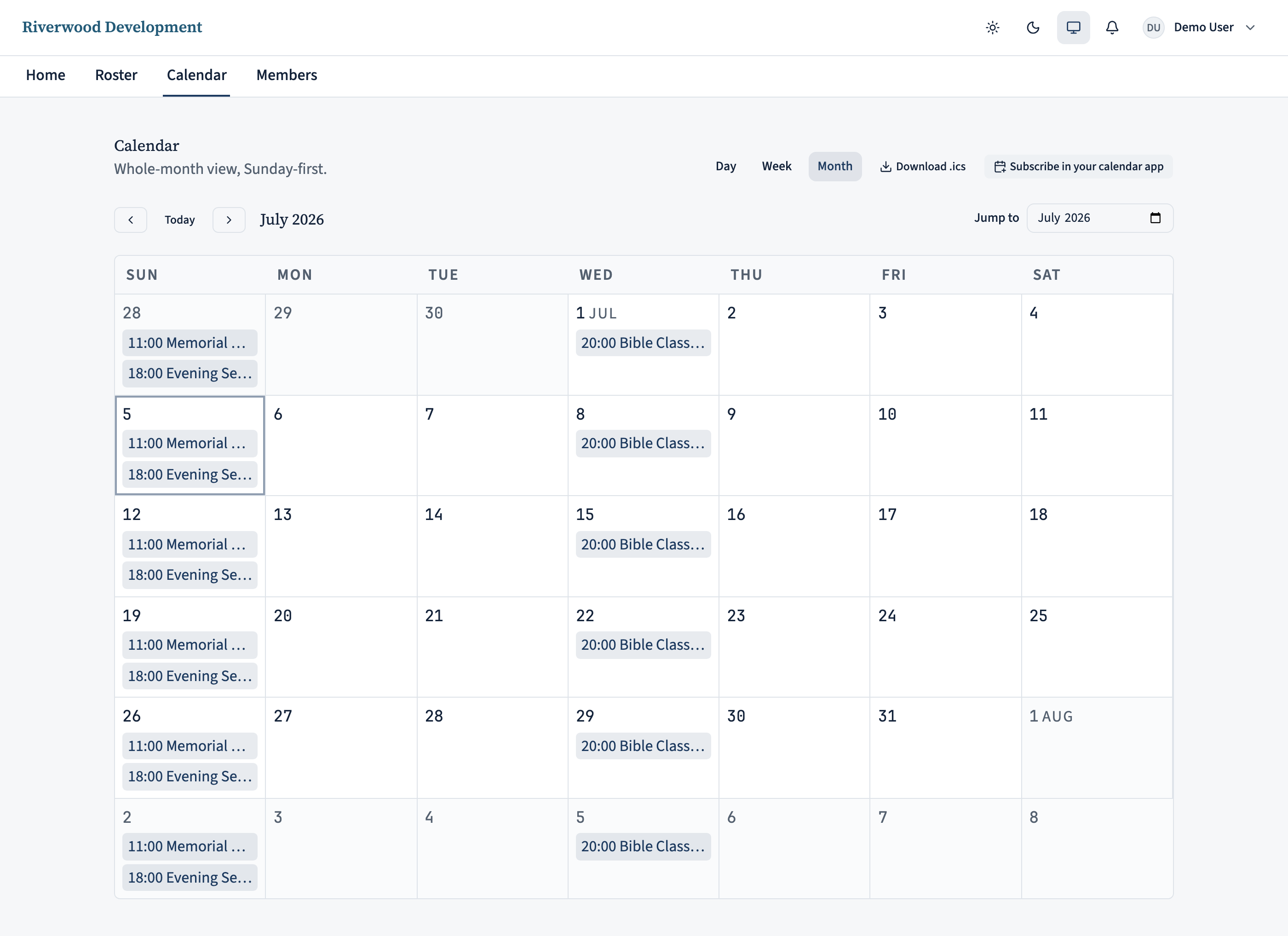Open 20:00 Bible Class on August 5
Image resolution: width=1288 pixels, height=936 pixels.
point(643,847)
